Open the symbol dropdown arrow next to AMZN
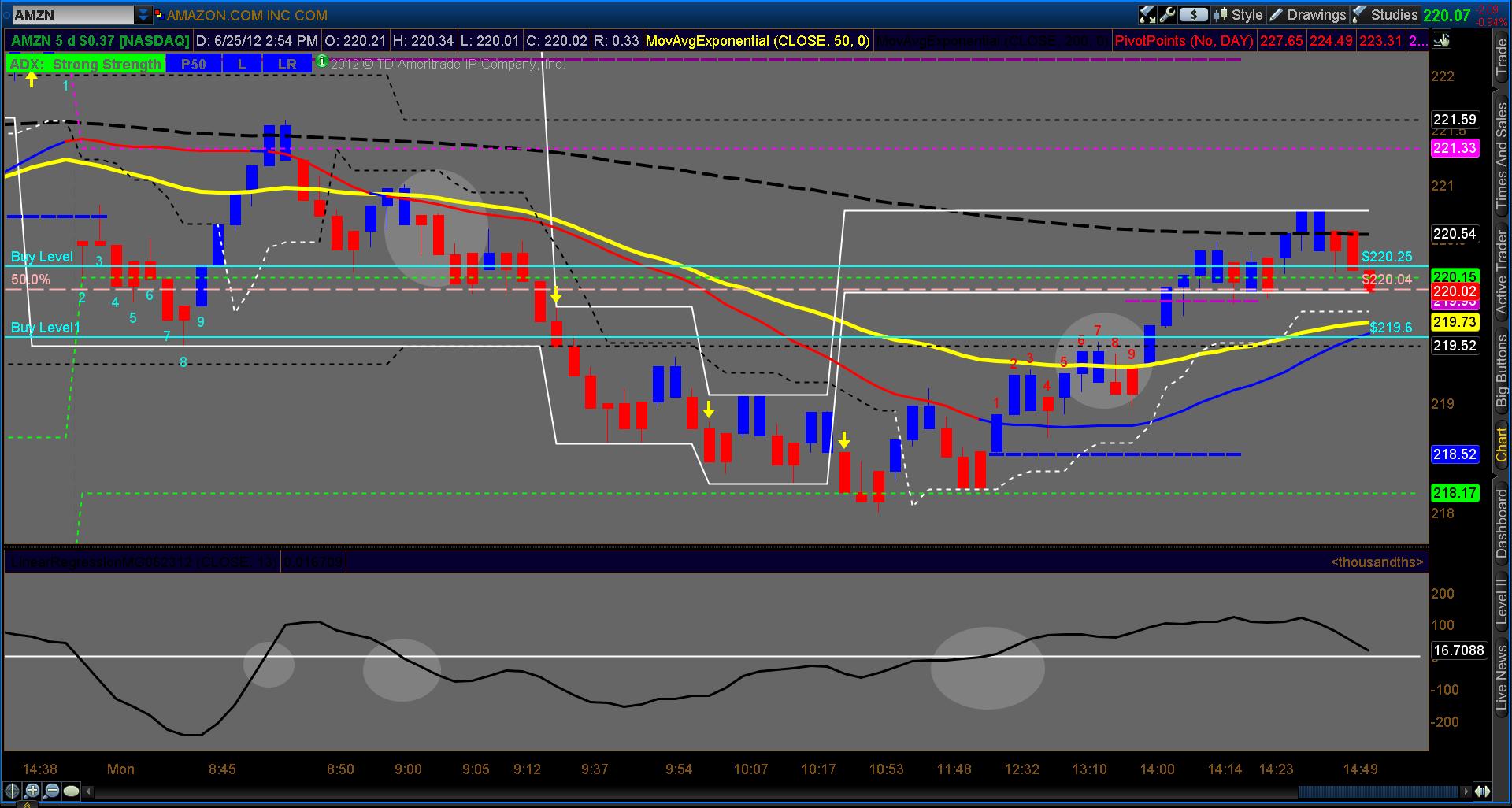This screenshot has width=1512, height=808. click(143, 15)
